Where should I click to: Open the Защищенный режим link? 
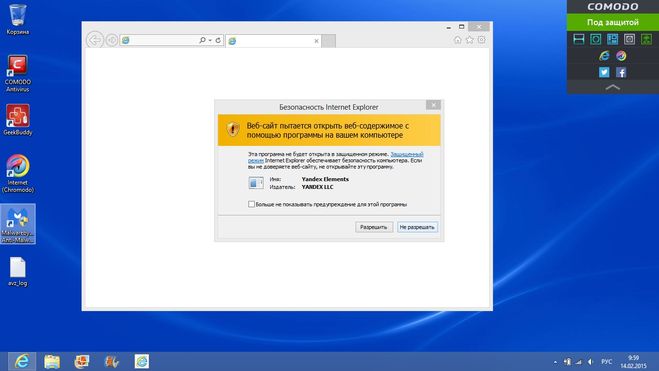coord(407,154)
